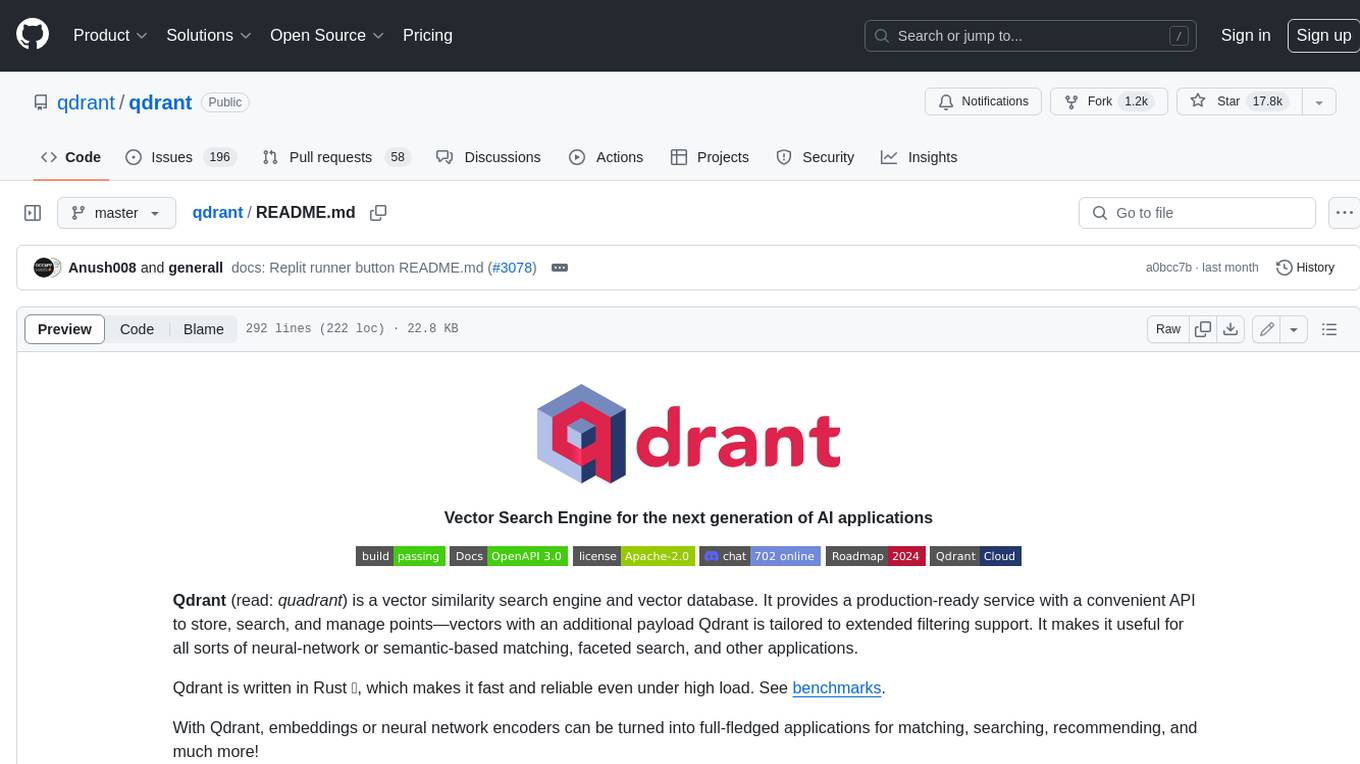Open more file actions ellipsis menu
1360x764 pixels.
click(x=1344, y=213)
